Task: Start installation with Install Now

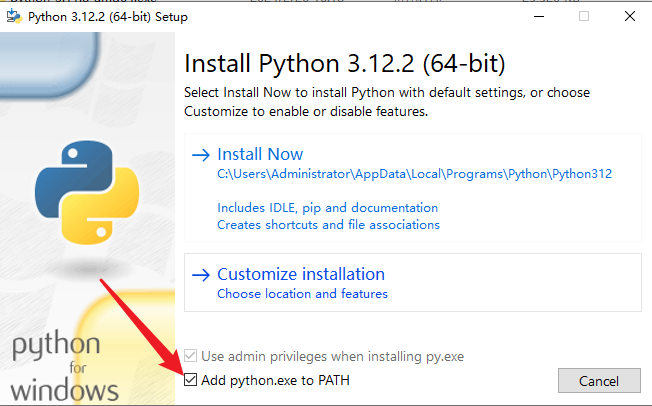Action: click(x=260, y=155)
